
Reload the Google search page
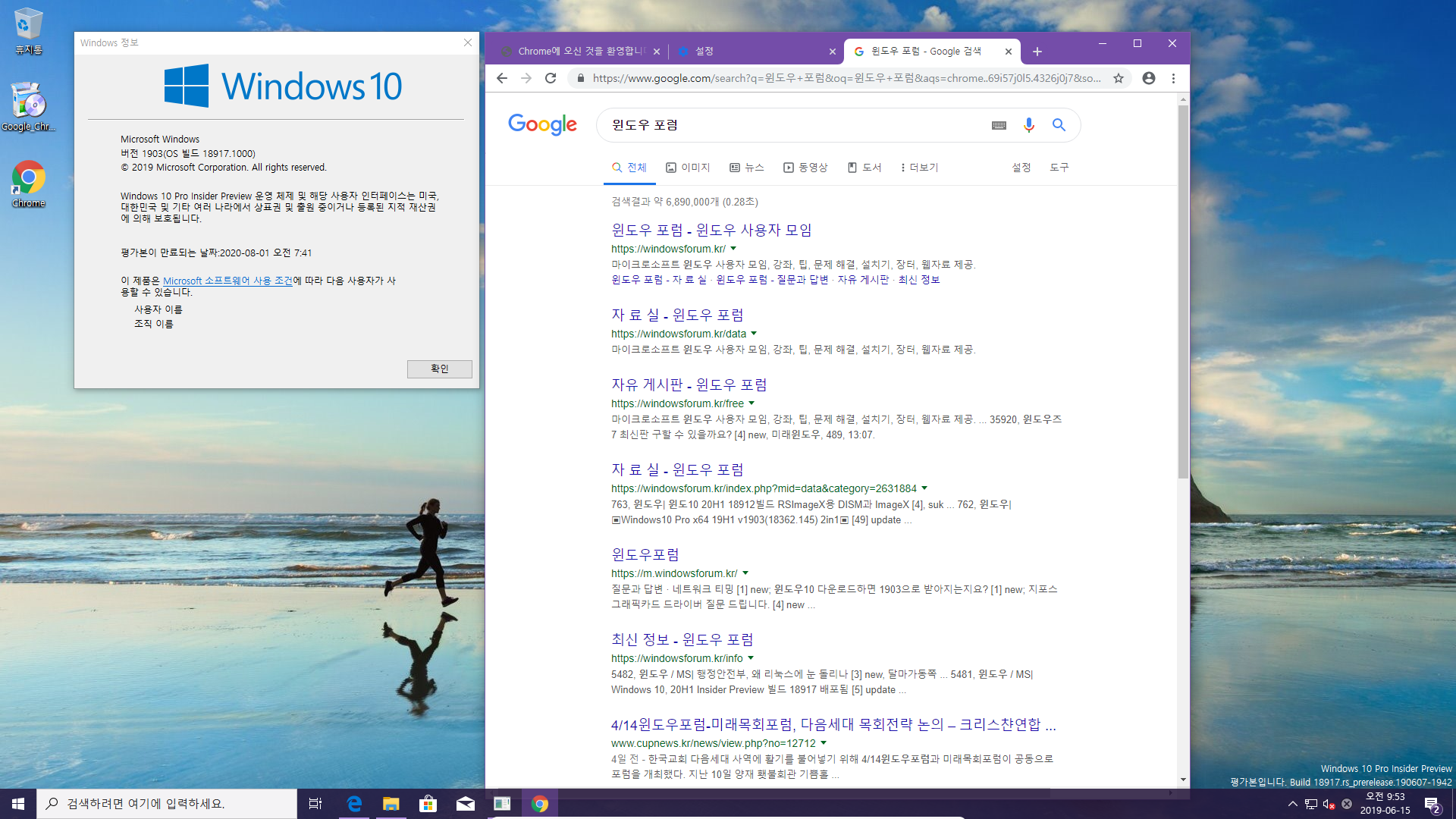551,78
